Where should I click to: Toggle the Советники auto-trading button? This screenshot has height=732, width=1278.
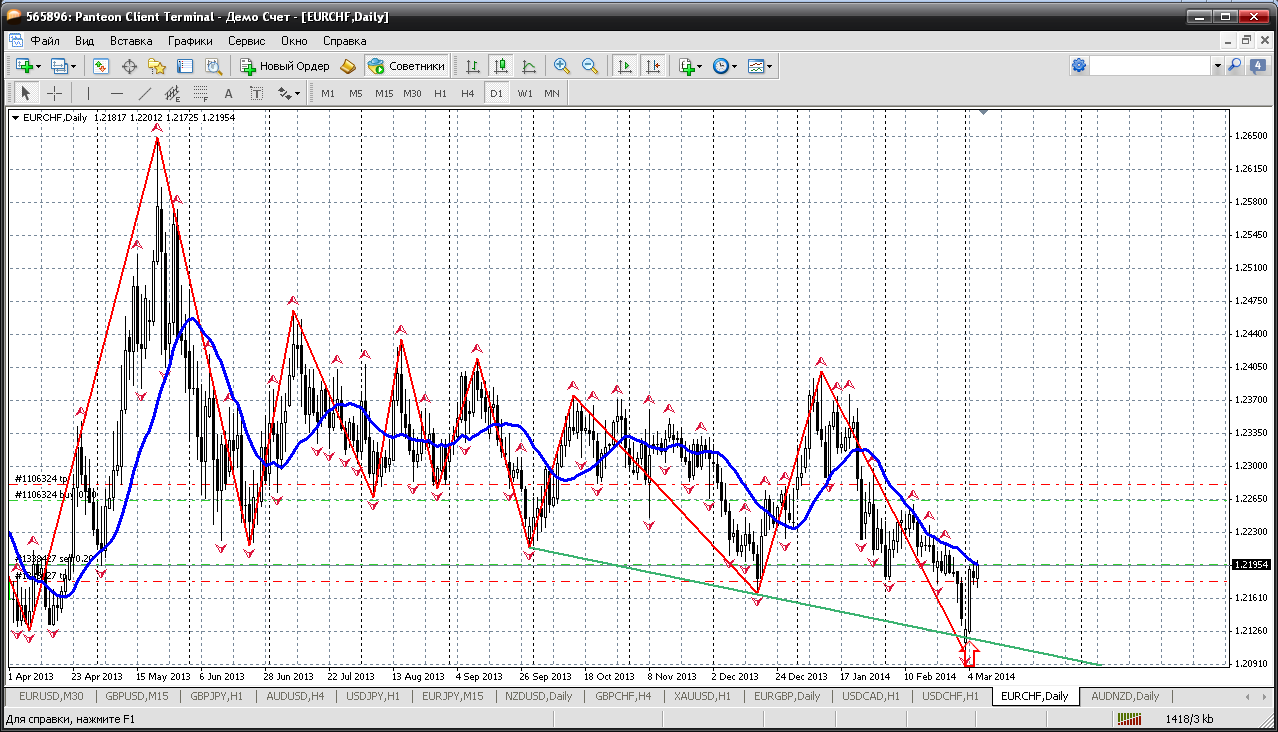(406, 66)
